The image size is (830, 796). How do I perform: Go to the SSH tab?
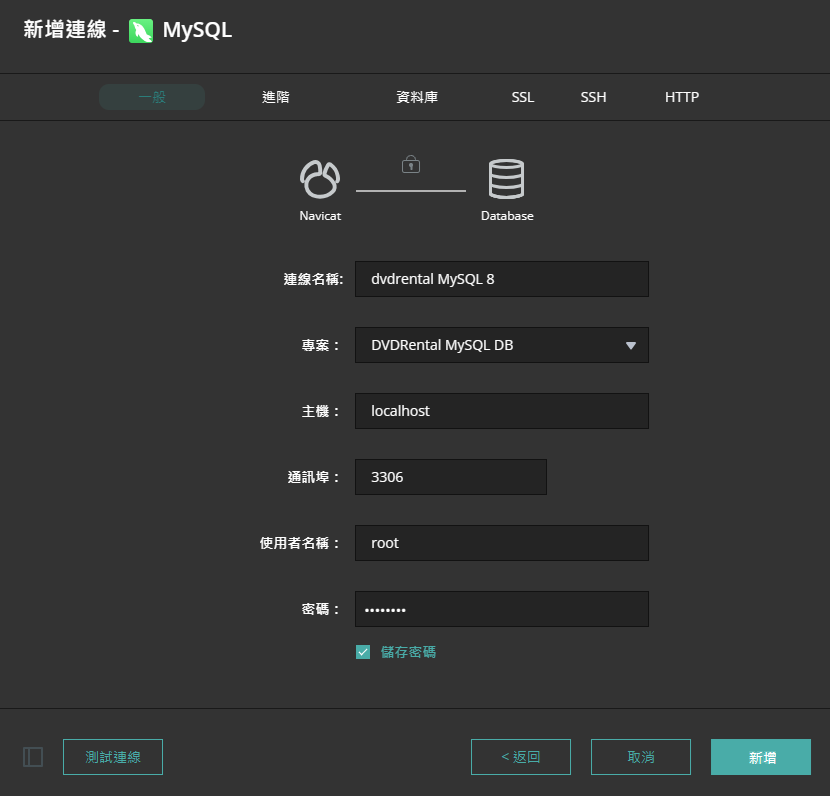pyautogui.click(x=593, y=97)
